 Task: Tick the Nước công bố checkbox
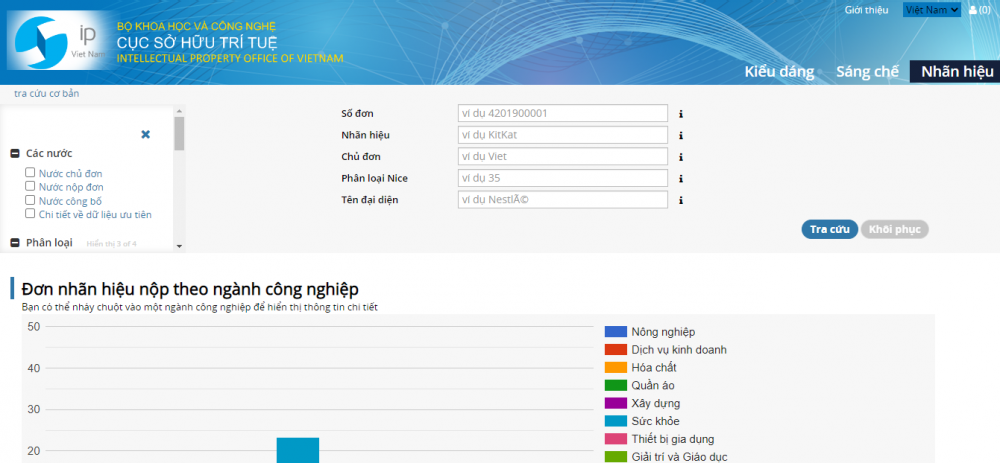(x=31, y=200)
